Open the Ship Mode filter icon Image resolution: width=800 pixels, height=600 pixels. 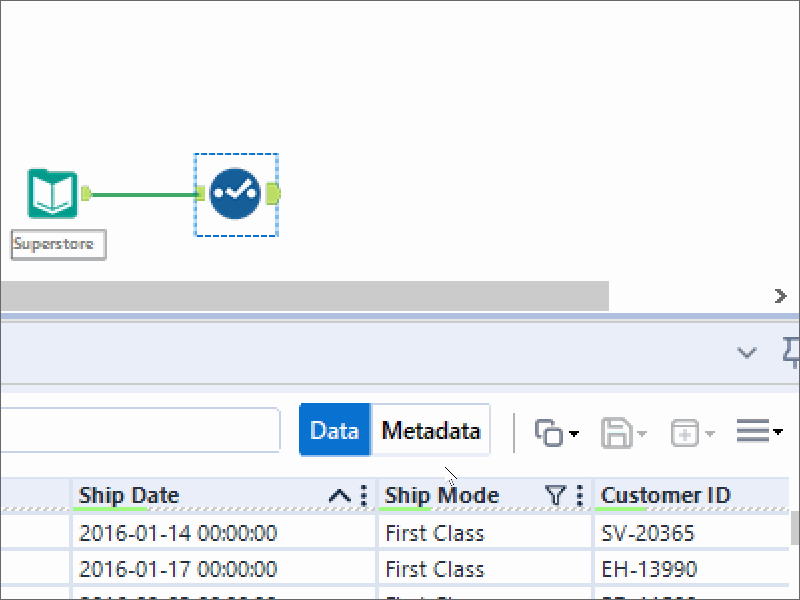click(x=554, y=495)
